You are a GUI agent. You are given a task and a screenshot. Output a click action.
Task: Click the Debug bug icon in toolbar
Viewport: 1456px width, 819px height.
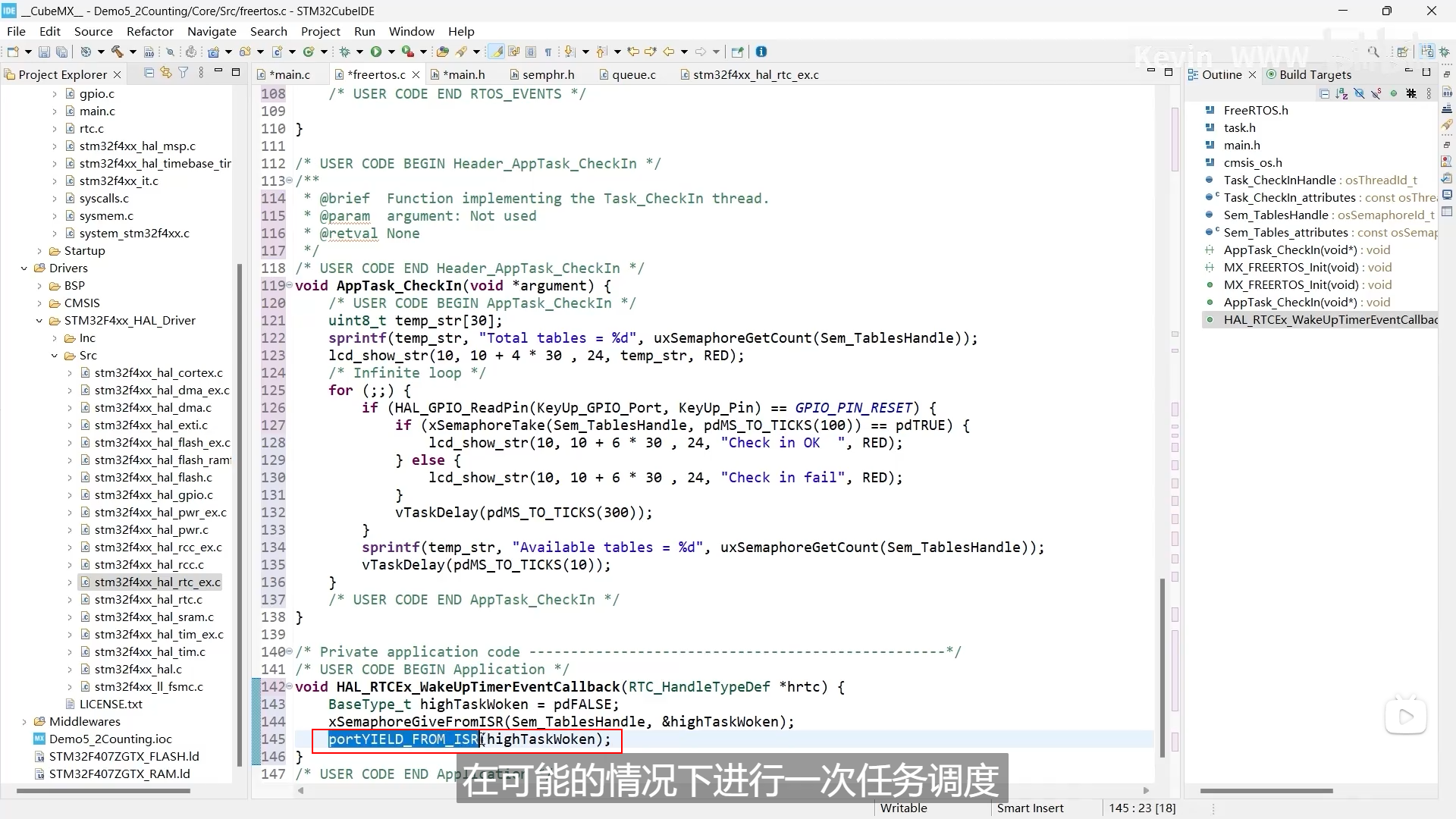pyautogui.click(x=344, y=52)
